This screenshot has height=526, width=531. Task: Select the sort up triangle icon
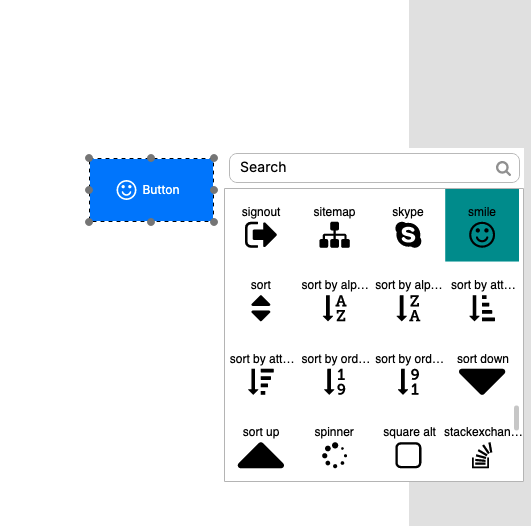point(261,455)
